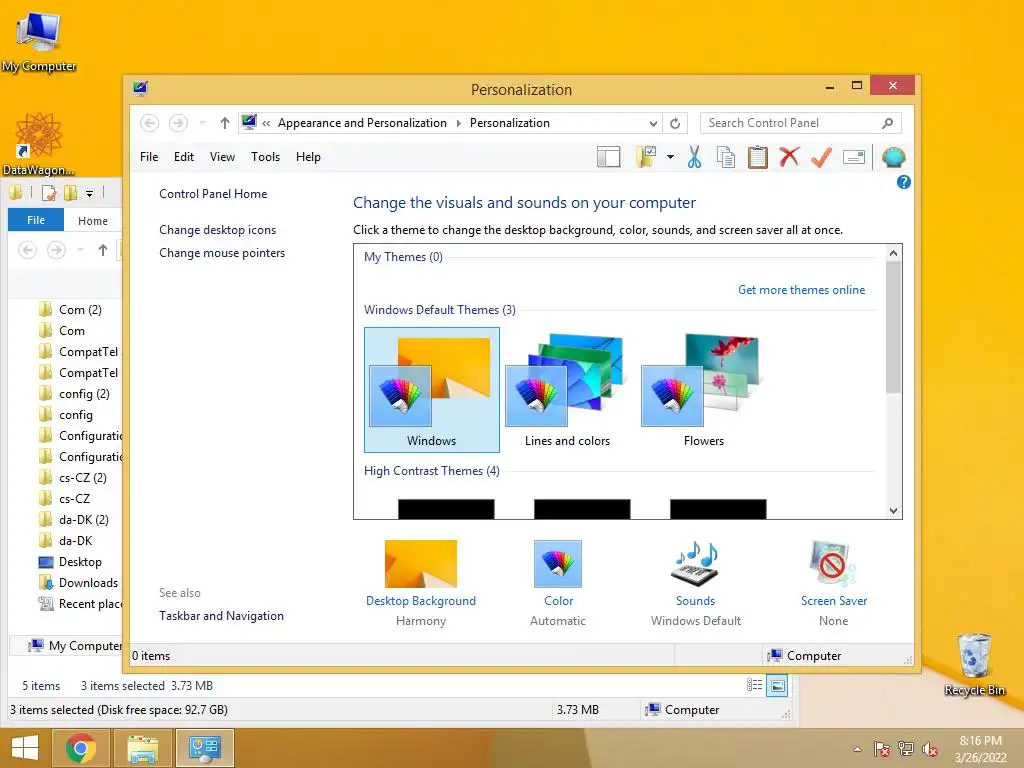The width and height of the screenshot is (1024, 768).
Task: Select the Lines and colors theme
Action: click(x=567, y=390)
